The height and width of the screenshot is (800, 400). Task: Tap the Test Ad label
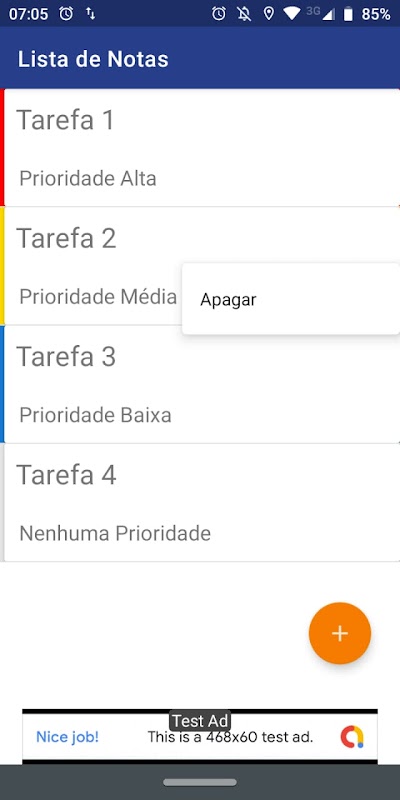click(x=200, y=721)
